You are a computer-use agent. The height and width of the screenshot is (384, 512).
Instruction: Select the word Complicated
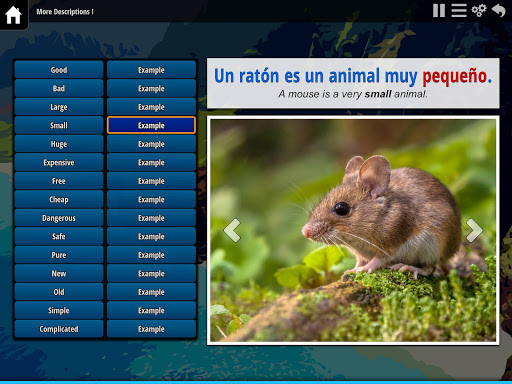tap(59, 329)
